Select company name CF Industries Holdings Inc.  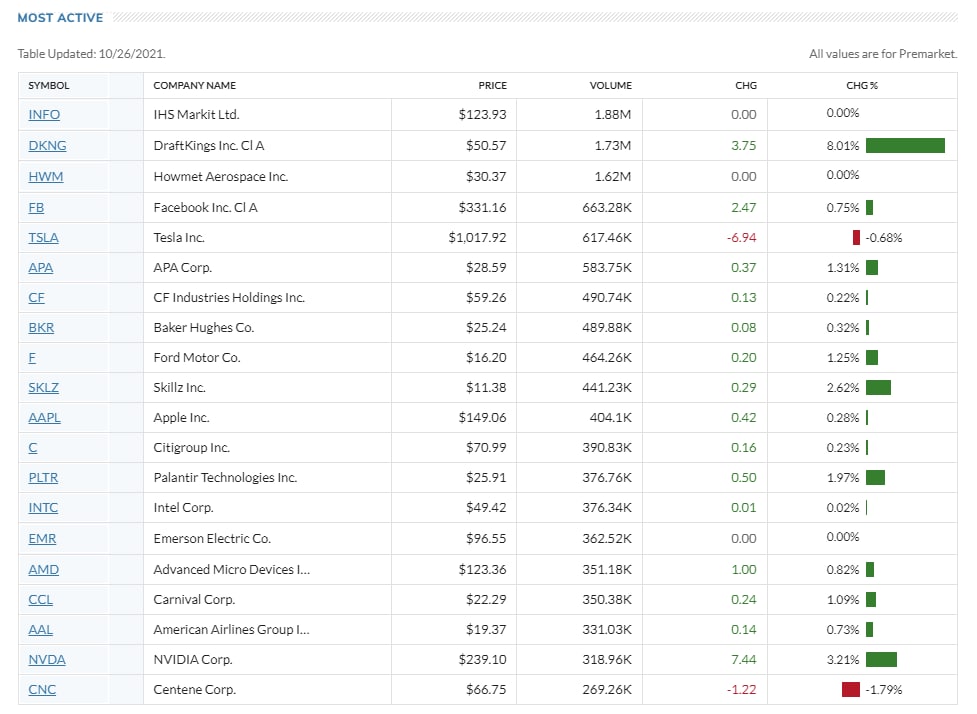pos(229,298)
